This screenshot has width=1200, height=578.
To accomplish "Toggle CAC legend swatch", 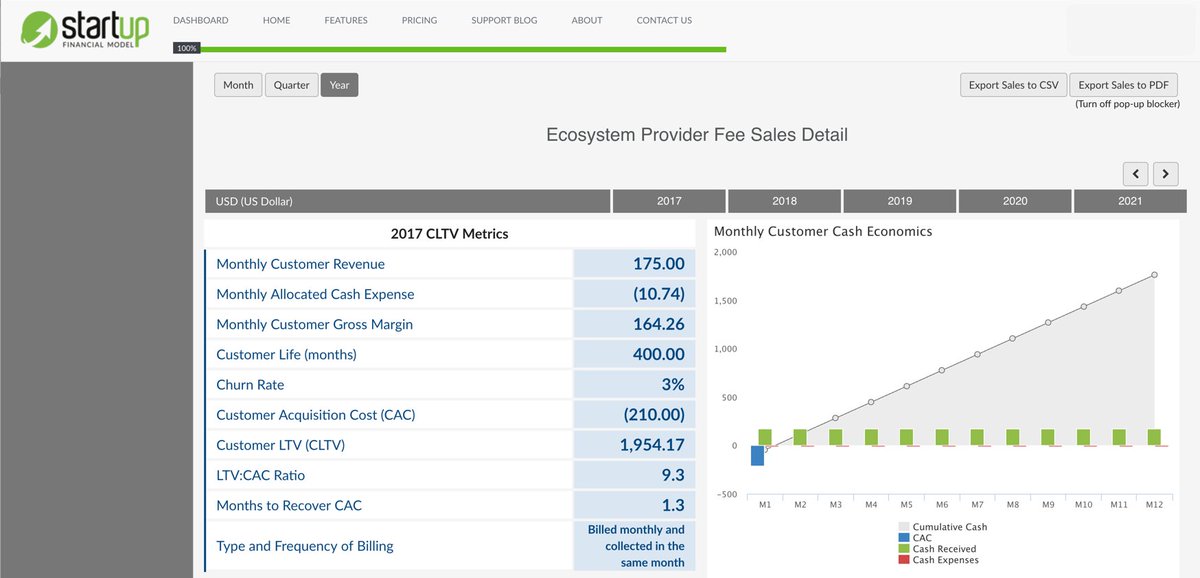I will pyautogui.click(x=905, y=538).
